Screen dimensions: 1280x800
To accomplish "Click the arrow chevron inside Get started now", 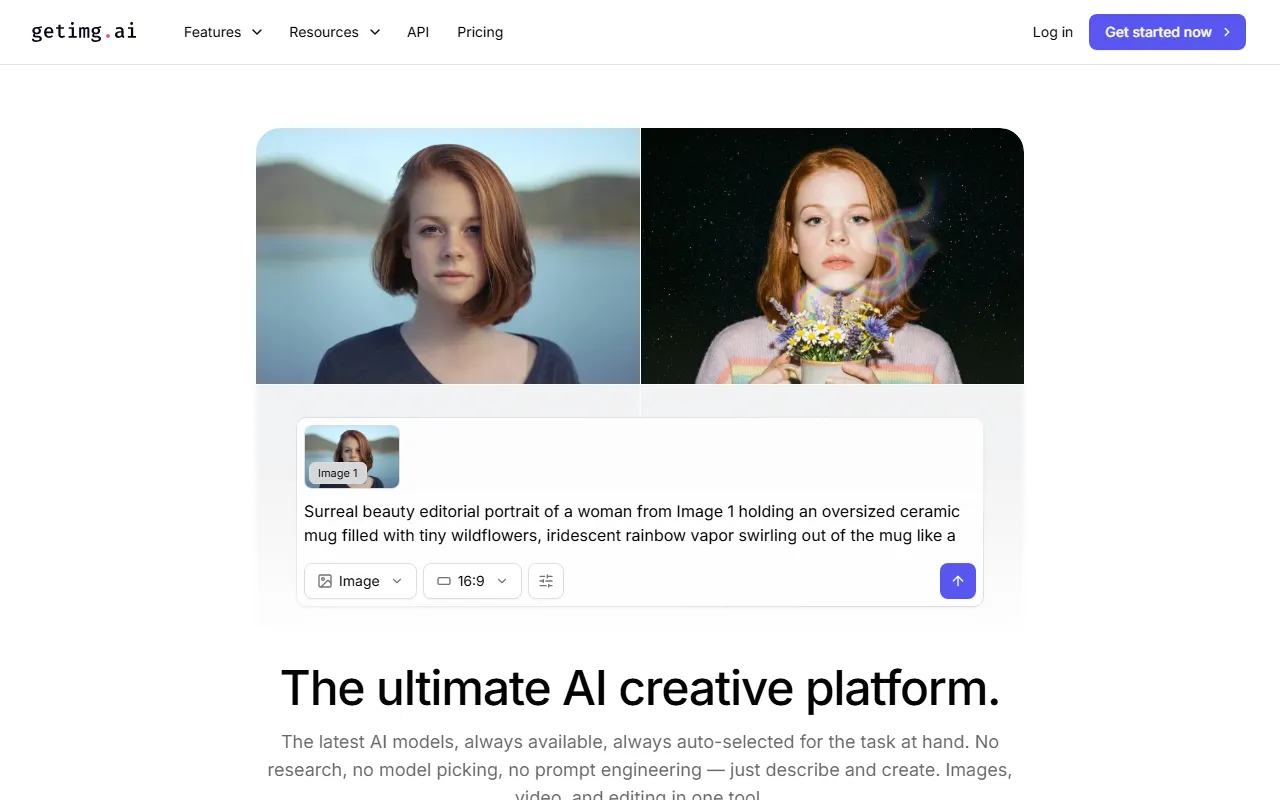I will (1227, 32).
